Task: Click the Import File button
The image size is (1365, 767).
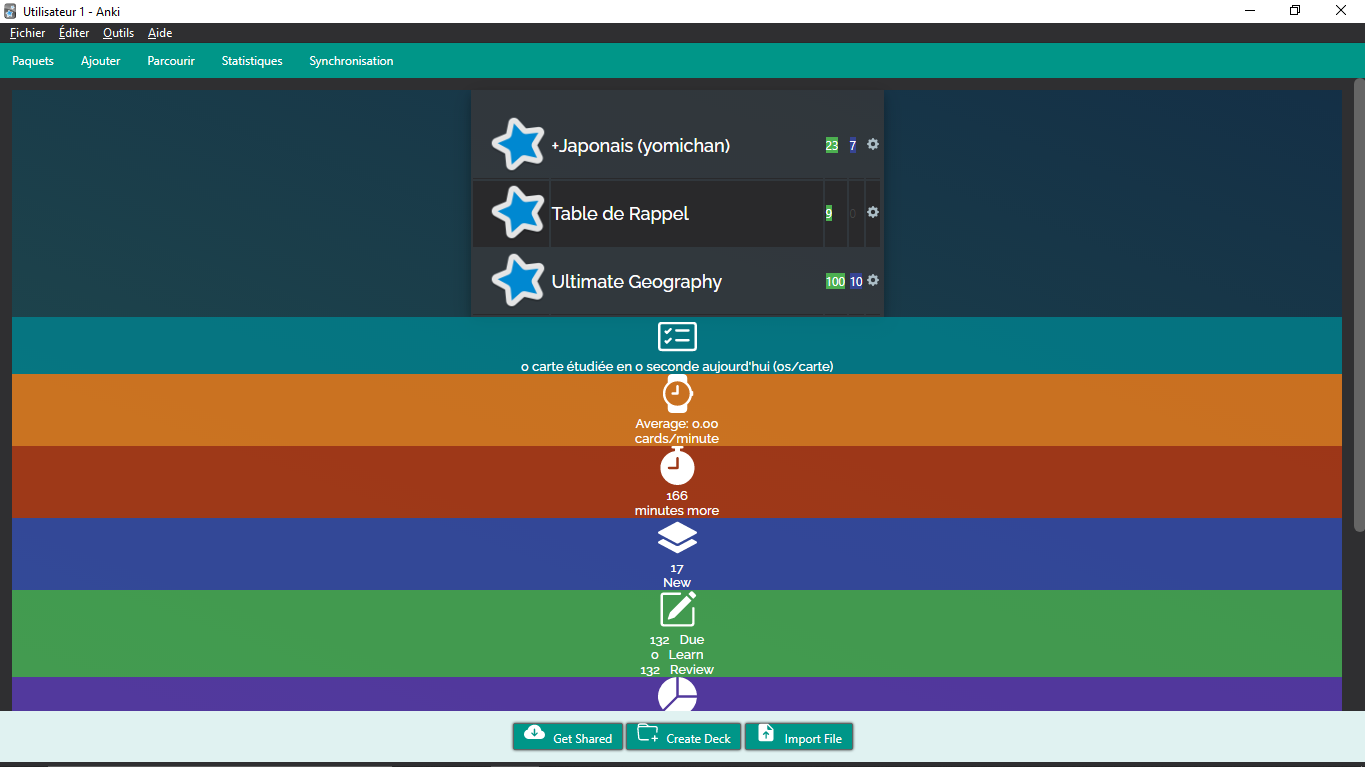Action: click(x=799, y=737)
